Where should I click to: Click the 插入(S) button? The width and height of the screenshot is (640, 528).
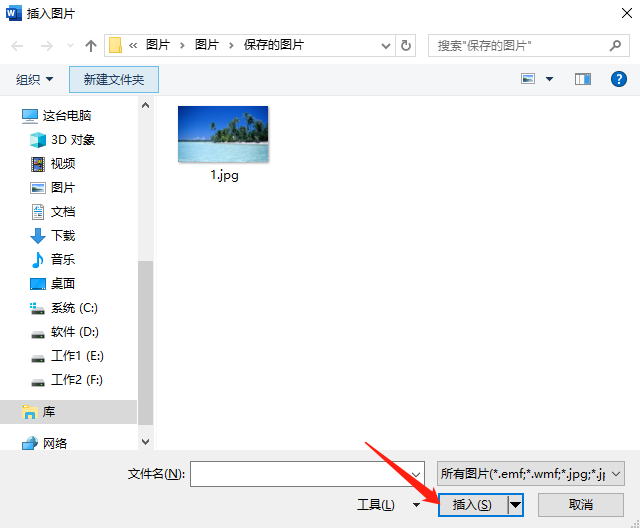(x=473, y=505)
